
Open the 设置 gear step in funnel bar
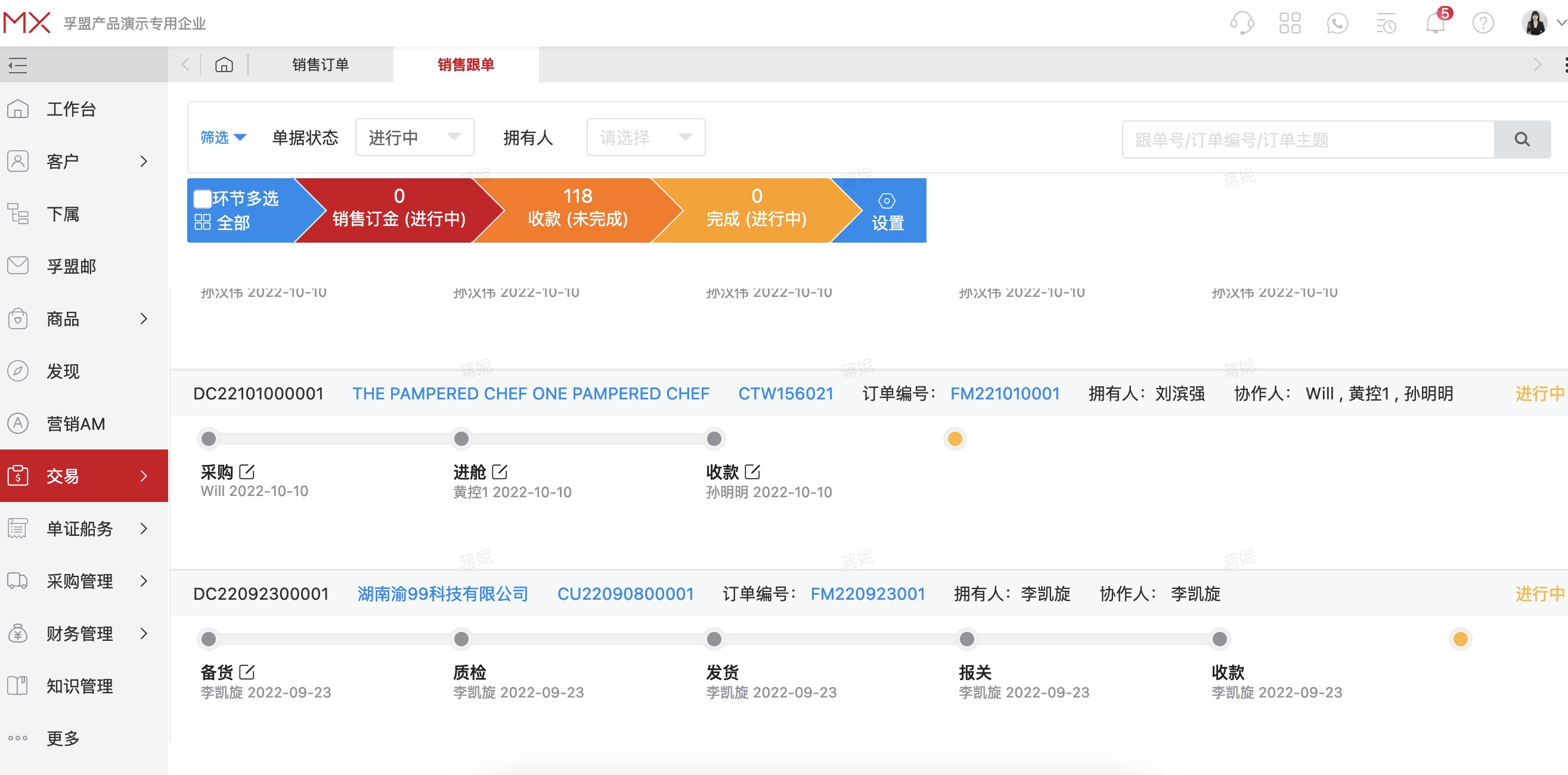(x=887, y=210)
